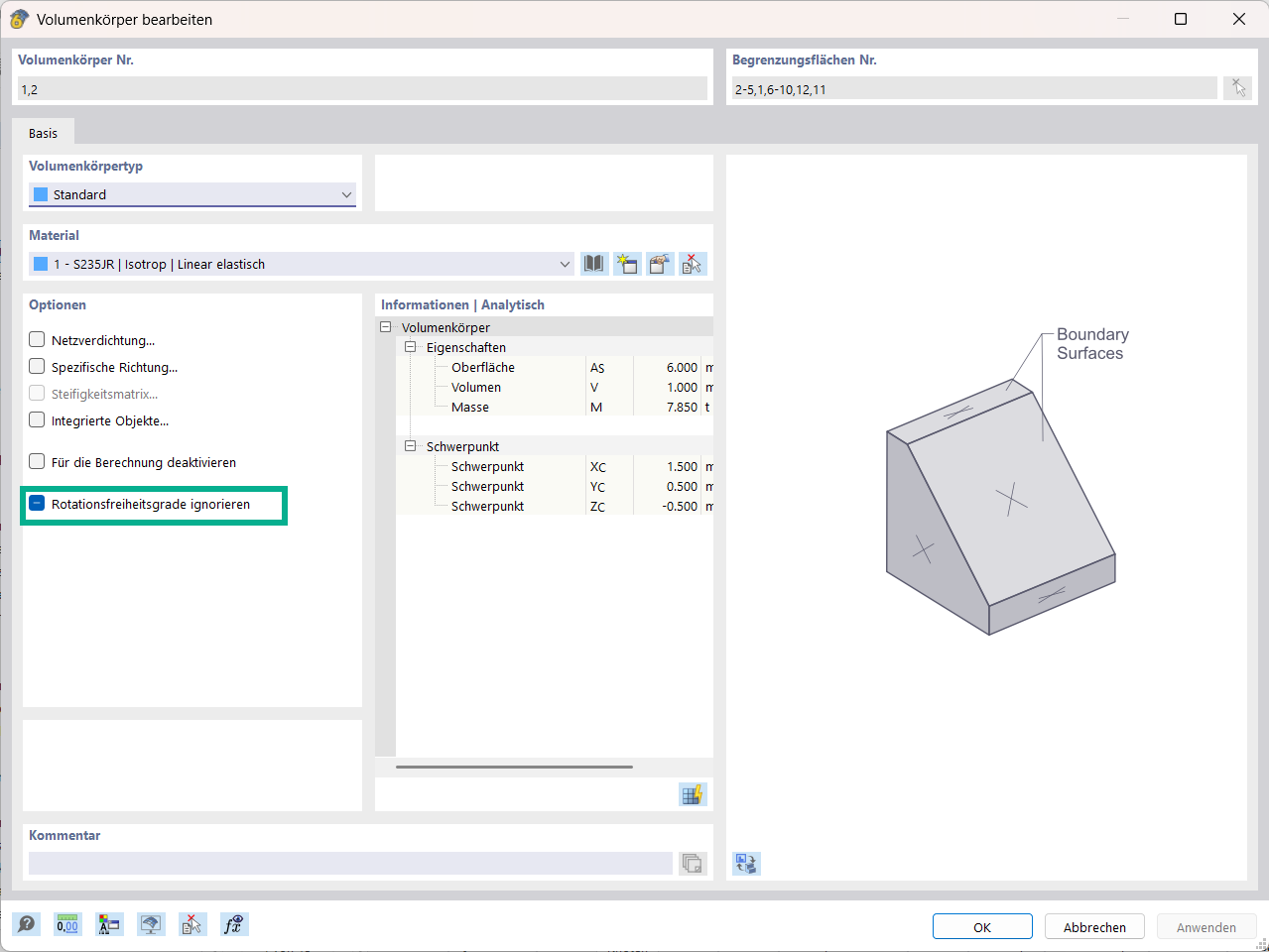Select the Volumen row

click(x=555, y=387)
